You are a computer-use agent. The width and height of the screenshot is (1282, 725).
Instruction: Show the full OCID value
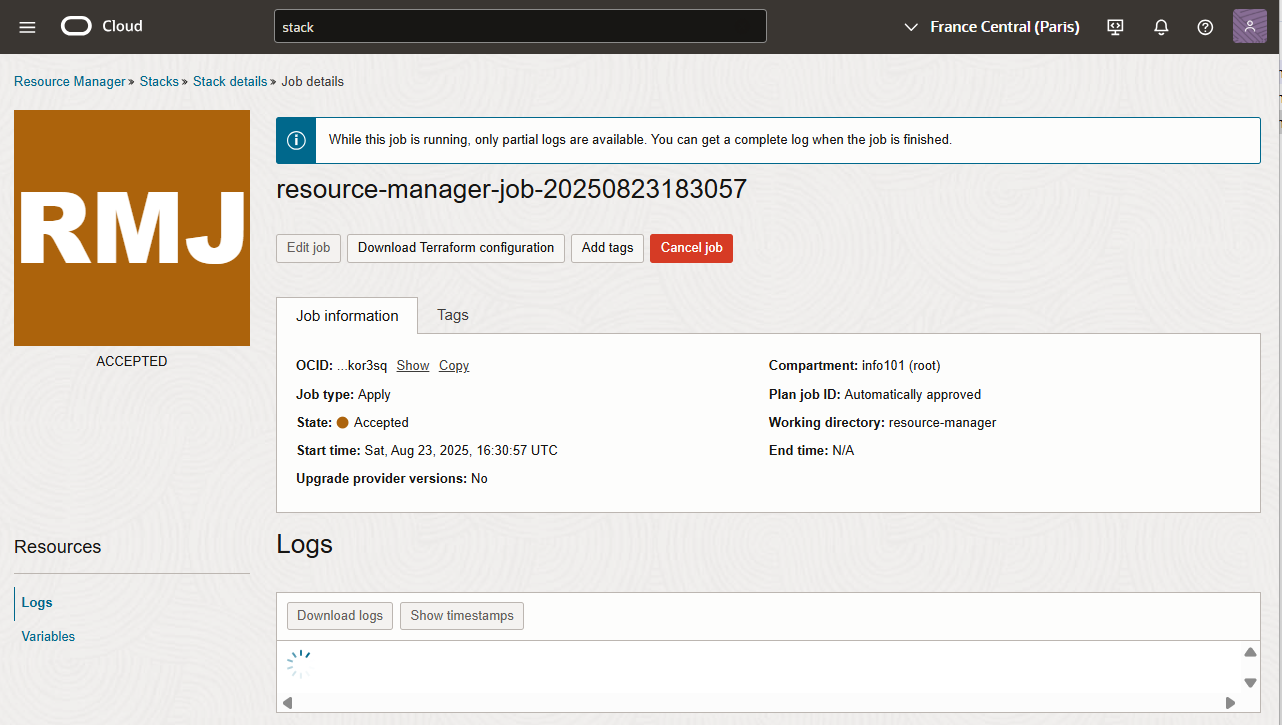(x=412, y=365)
